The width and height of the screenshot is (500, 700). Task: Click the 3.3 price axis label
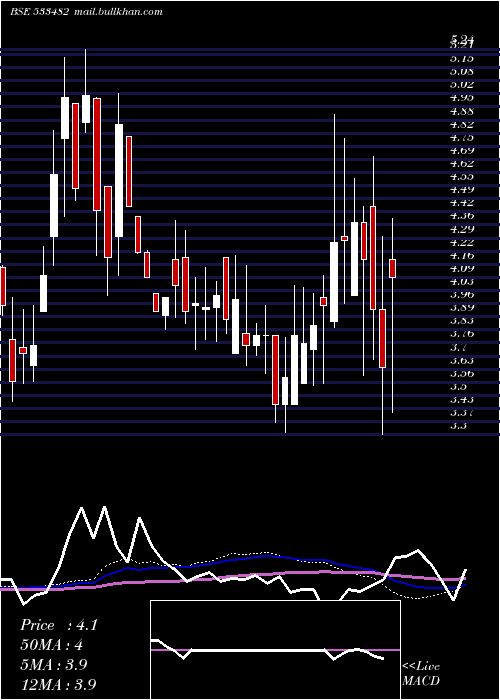458,426
